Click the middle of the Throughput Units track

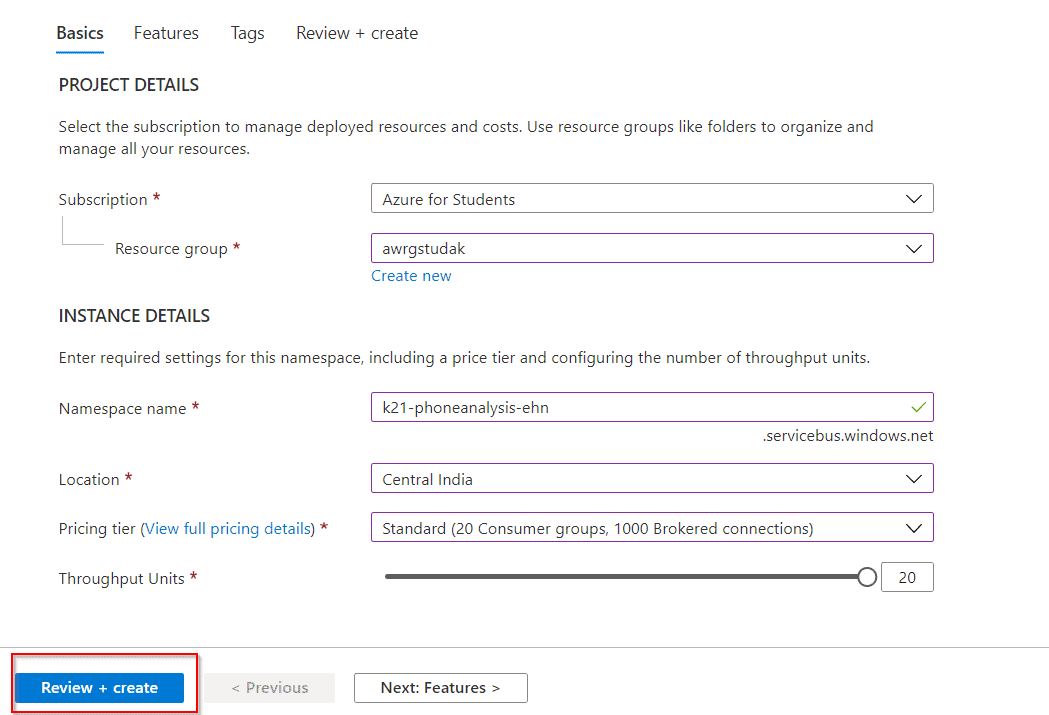tap(625, 577)
